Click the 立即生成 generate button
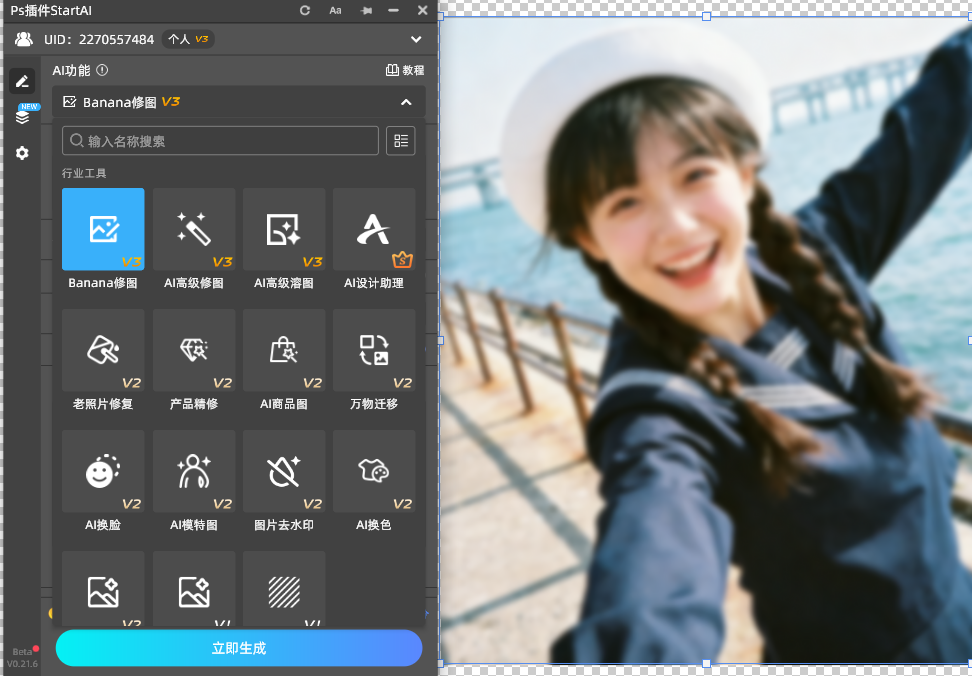 [239, 648]
